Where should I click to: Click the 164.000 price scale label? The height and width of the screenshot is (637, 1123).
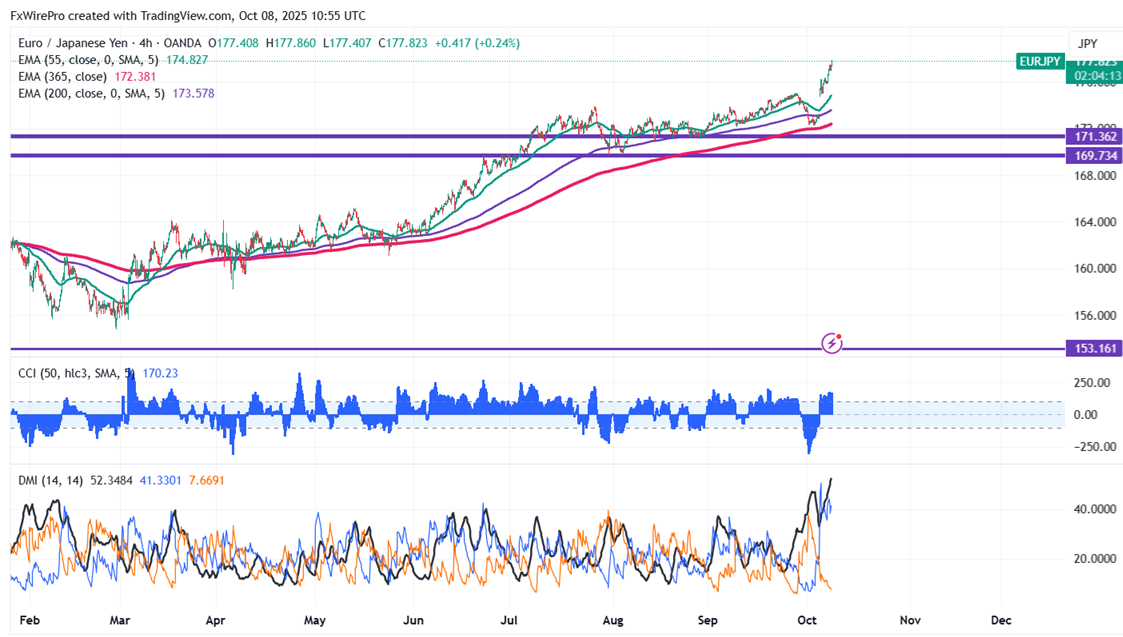[1094, 222]
